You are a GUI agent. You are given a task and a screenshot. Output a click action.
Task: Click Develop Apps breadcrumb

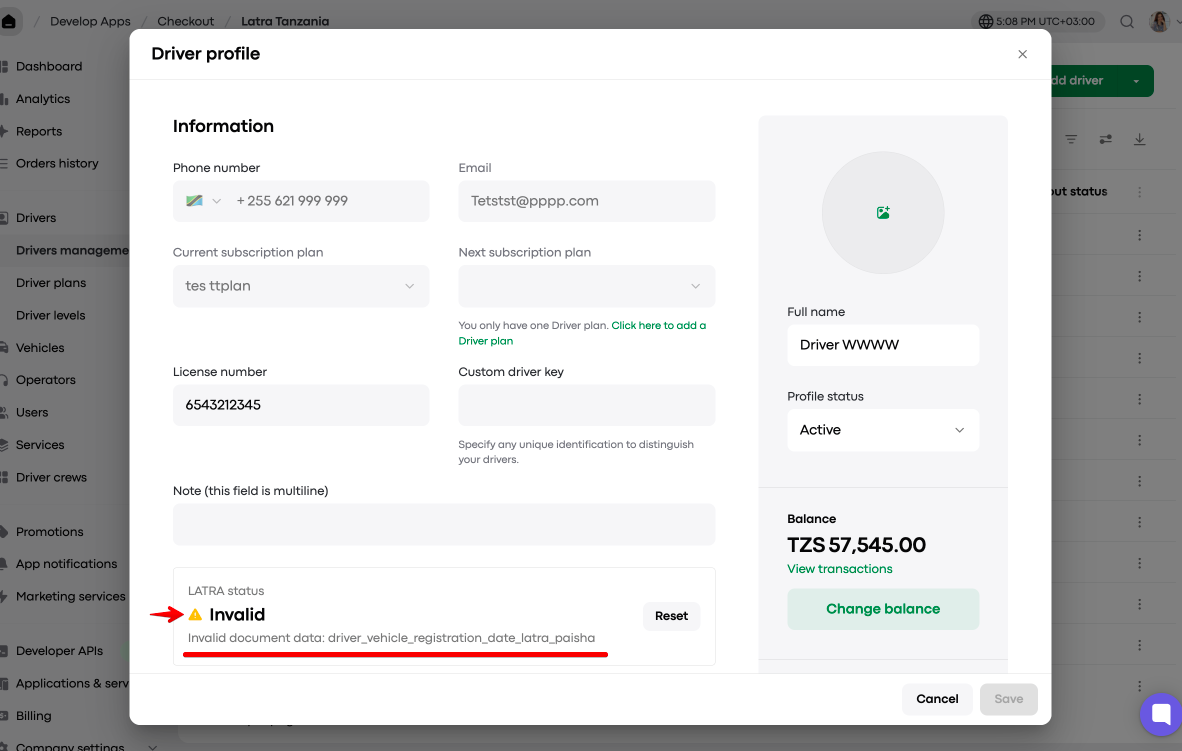90,21
